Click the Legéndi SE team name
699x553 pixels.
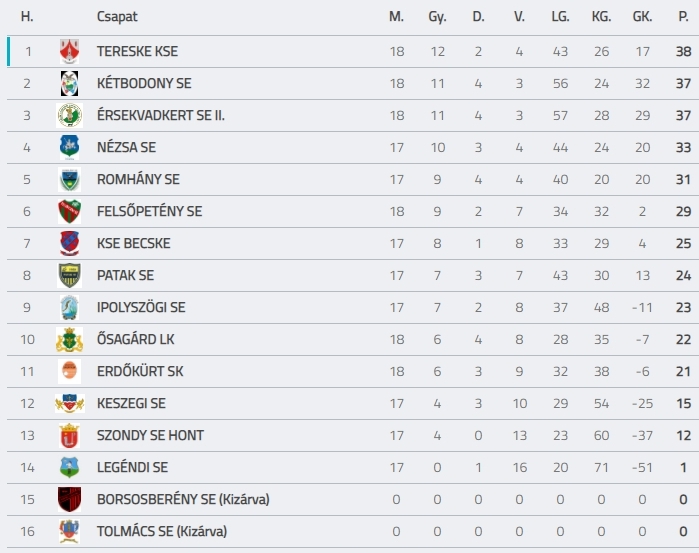tap(132, 467)
